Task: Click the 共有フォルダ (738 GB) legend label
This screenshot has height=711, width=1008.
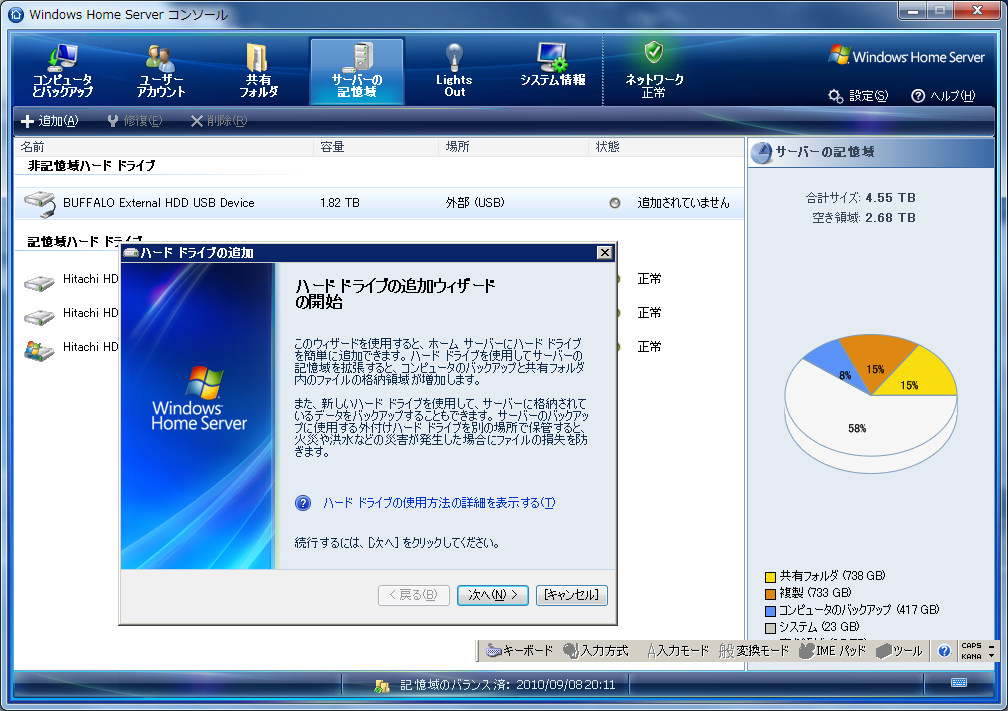Action: tap(832, 576)
